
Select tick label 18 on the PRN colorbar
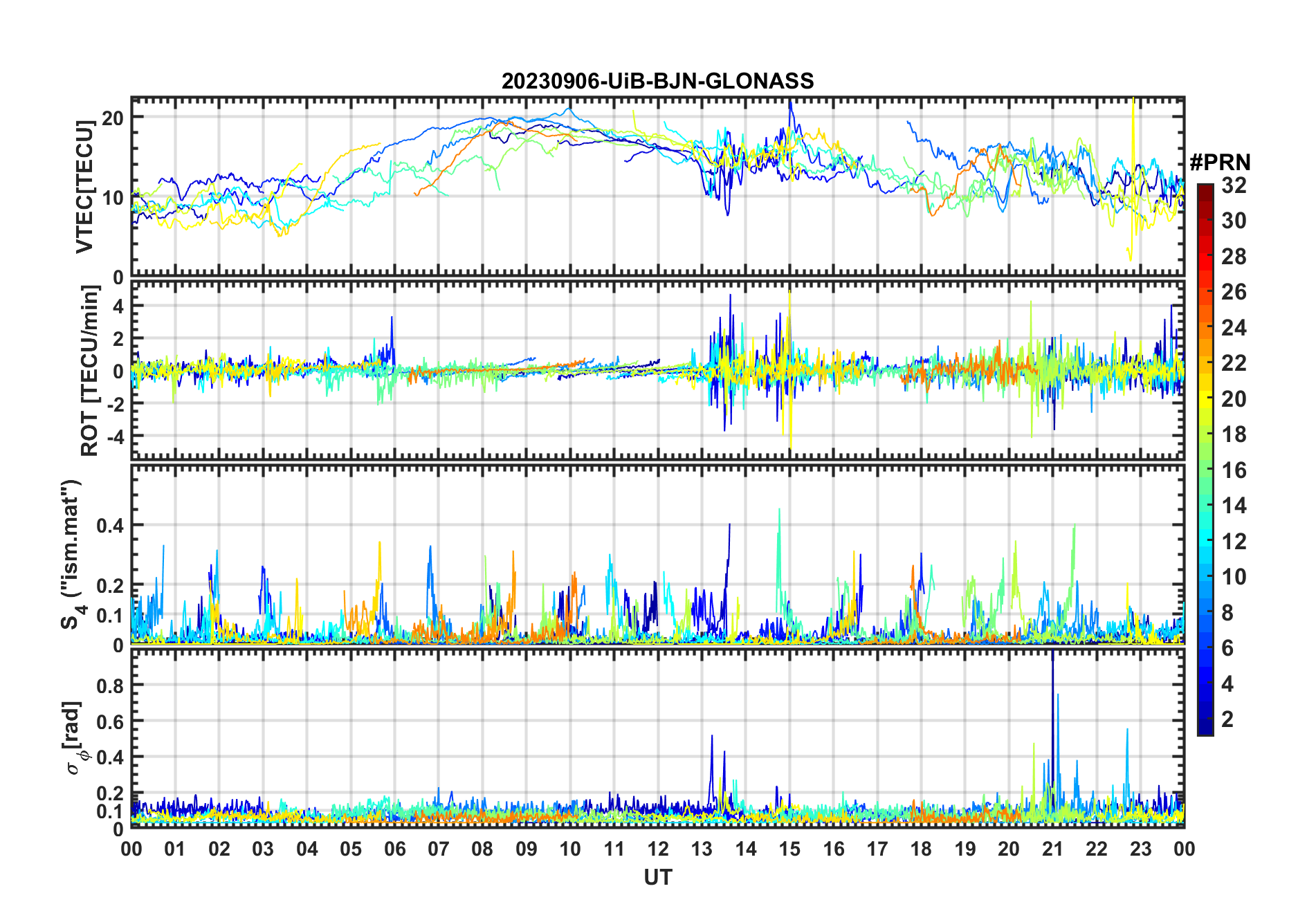pos(1234,434)
